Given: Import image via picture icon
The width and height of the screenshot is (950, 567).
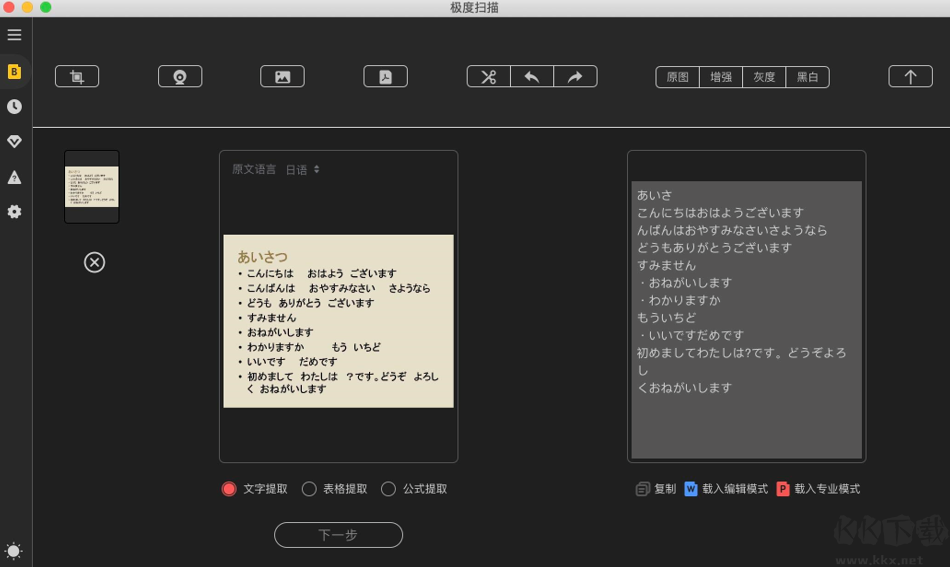Looking at the screenshot, I should (282, 77).
